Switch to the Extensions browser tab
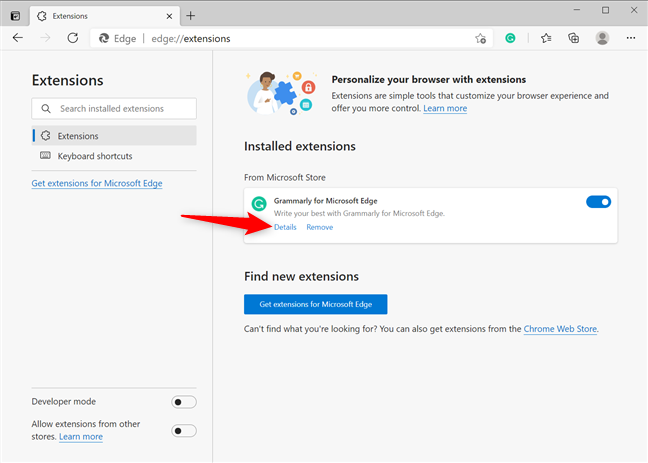This screenshot has width=648, height=463. [105, 16]
